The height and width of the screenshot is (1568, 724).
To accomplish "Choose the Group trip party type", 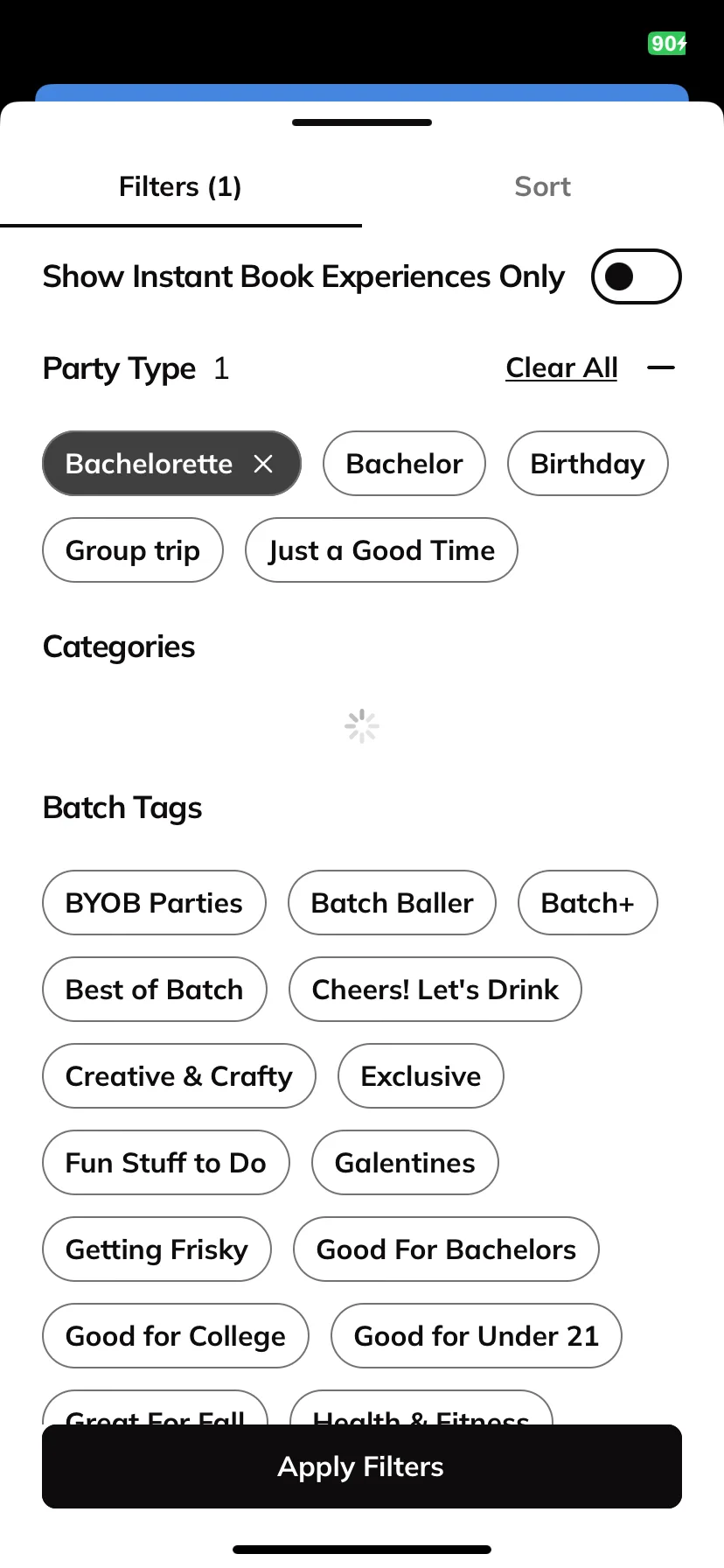I will (133, 550).
